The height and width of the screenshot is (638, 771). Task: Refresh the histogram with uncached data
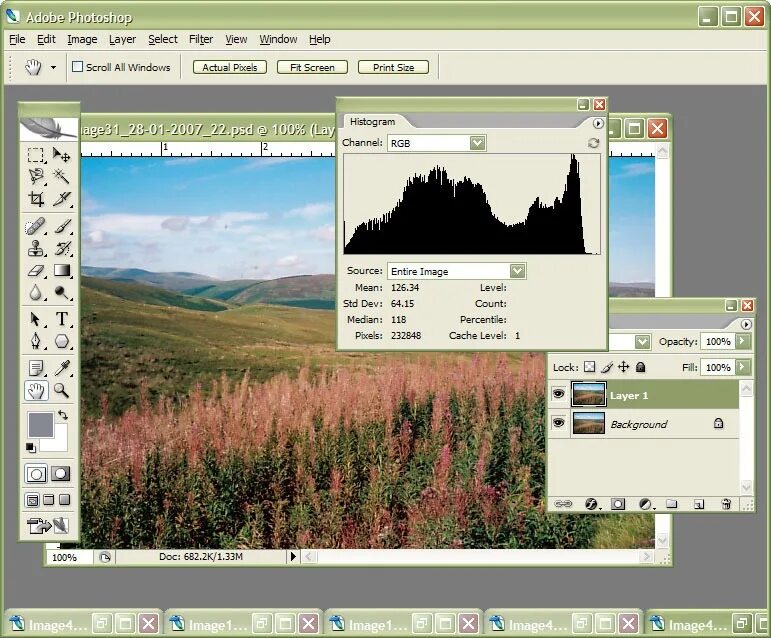[x=593, y=143]
